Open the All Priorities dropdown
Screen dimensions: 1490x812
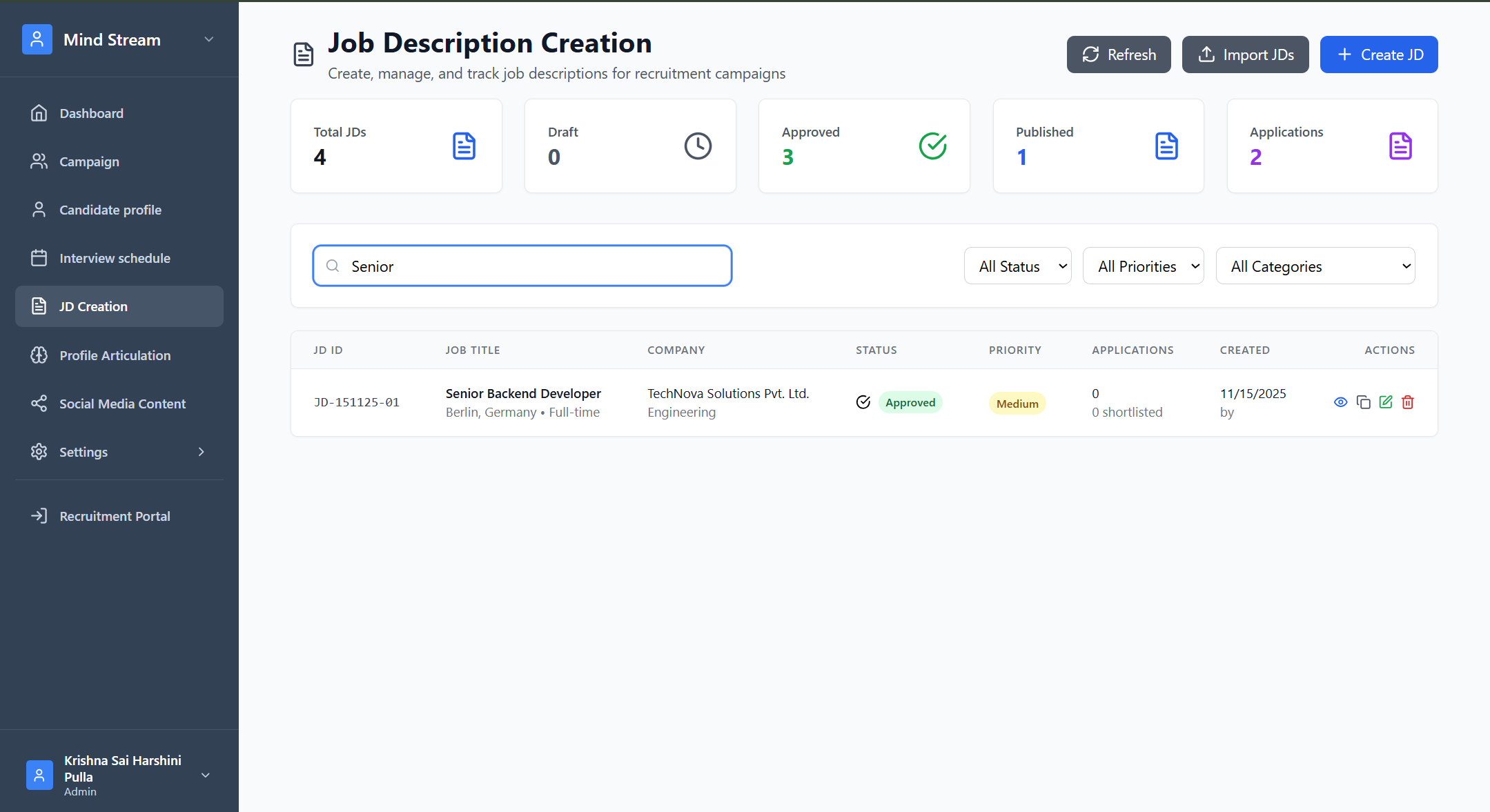click(x=1143, y=266)
